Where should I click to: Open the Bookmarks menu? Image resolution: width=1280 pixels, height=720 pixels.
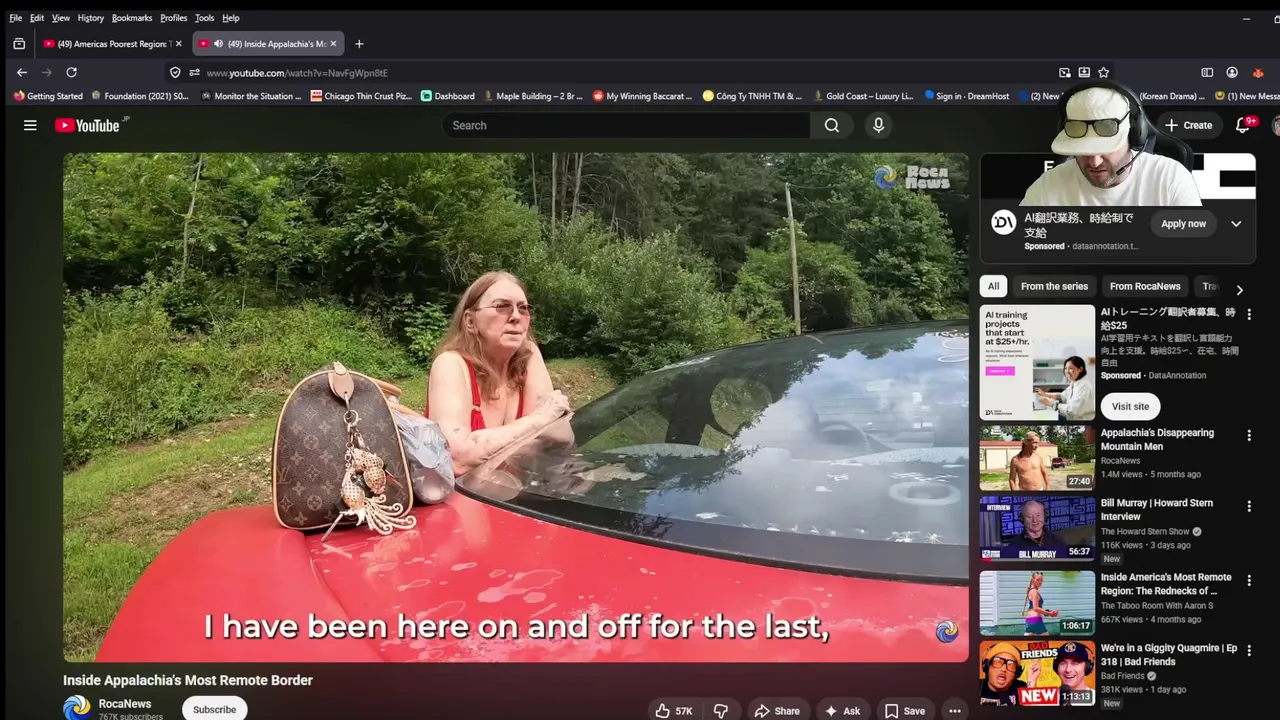click(132, 18)
